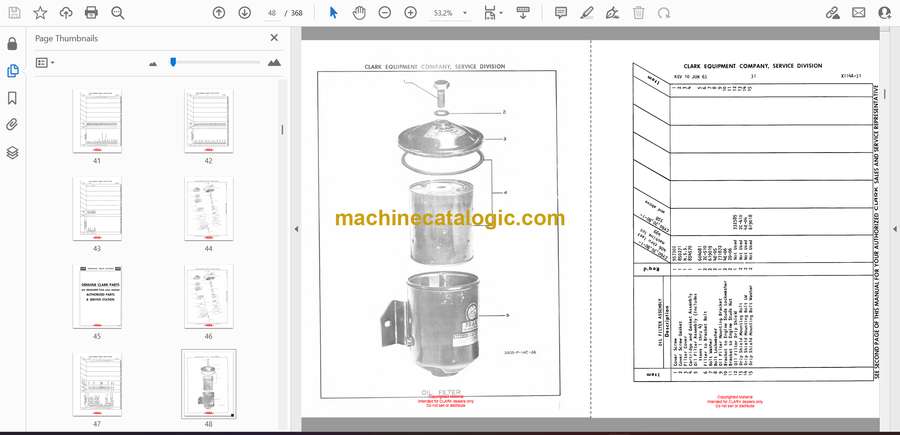Toggle the Page Thumbnails sidebar icon

pyautogui.click(x=13, y=71)
